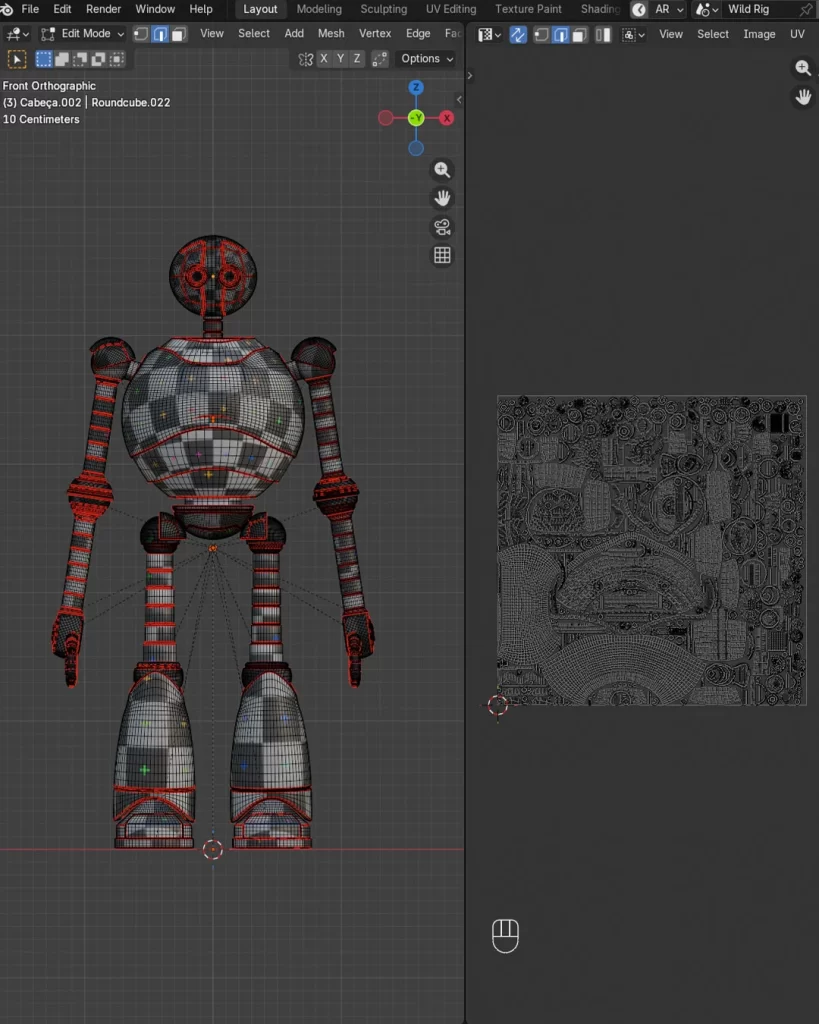
Task: Select the Tweak selection tool icon
Action: pyautogui.click(x=16, y=59)
